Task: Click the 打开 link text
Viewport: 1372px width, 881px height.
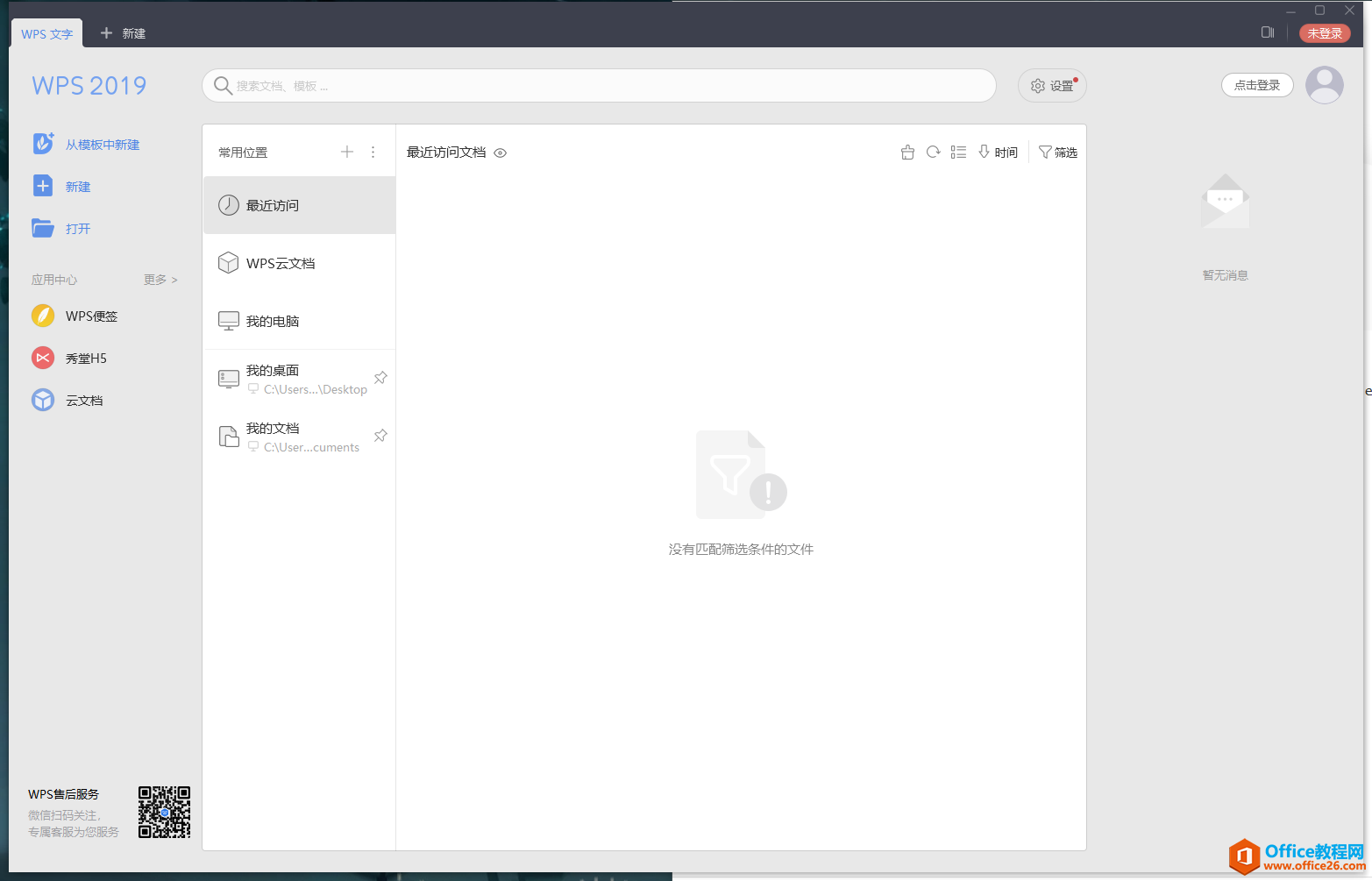Action: click(78, 229)
